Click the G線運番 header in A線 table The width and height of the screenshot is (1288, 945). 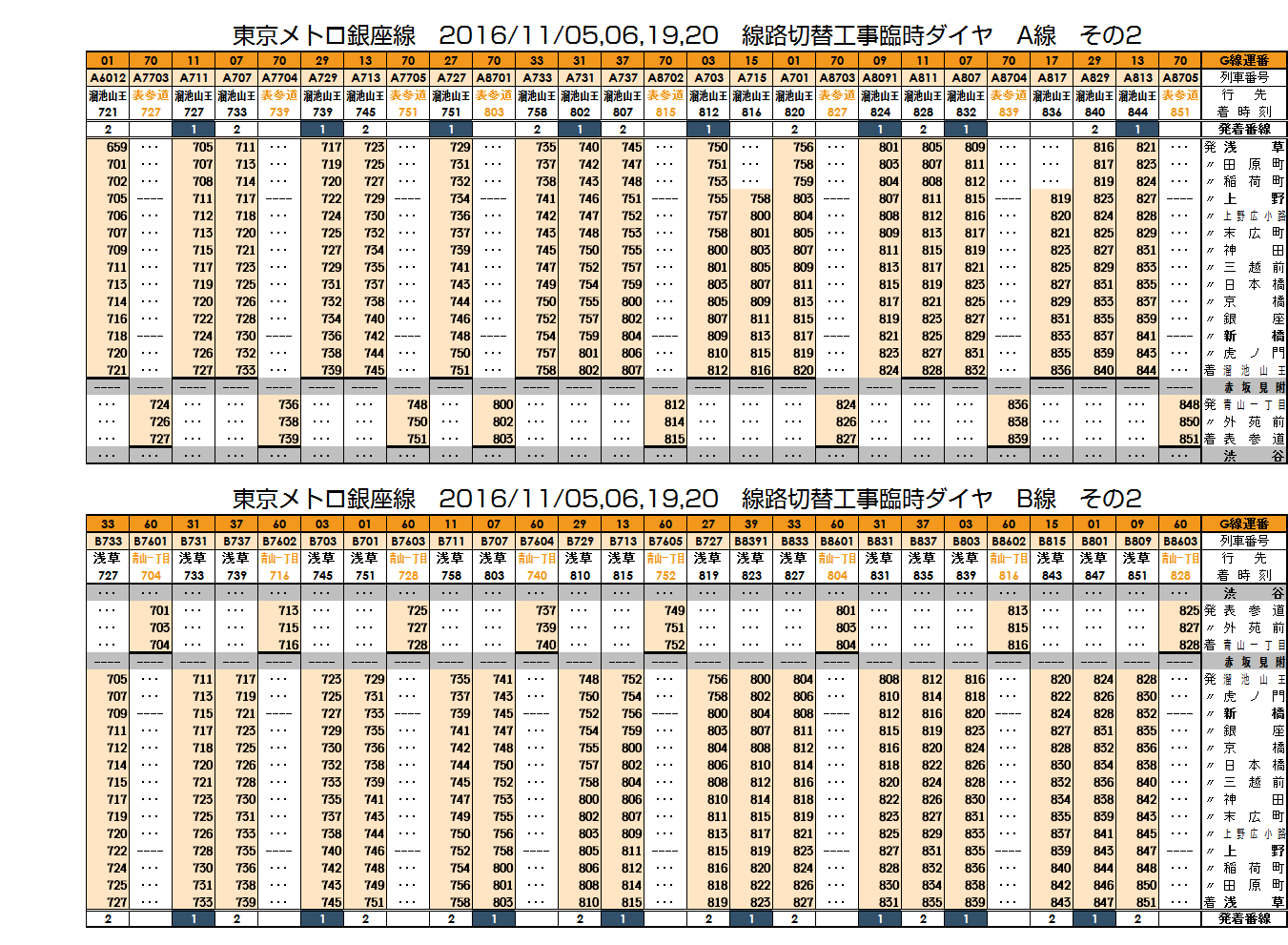pyautogui.click(x=1244, y=60)
